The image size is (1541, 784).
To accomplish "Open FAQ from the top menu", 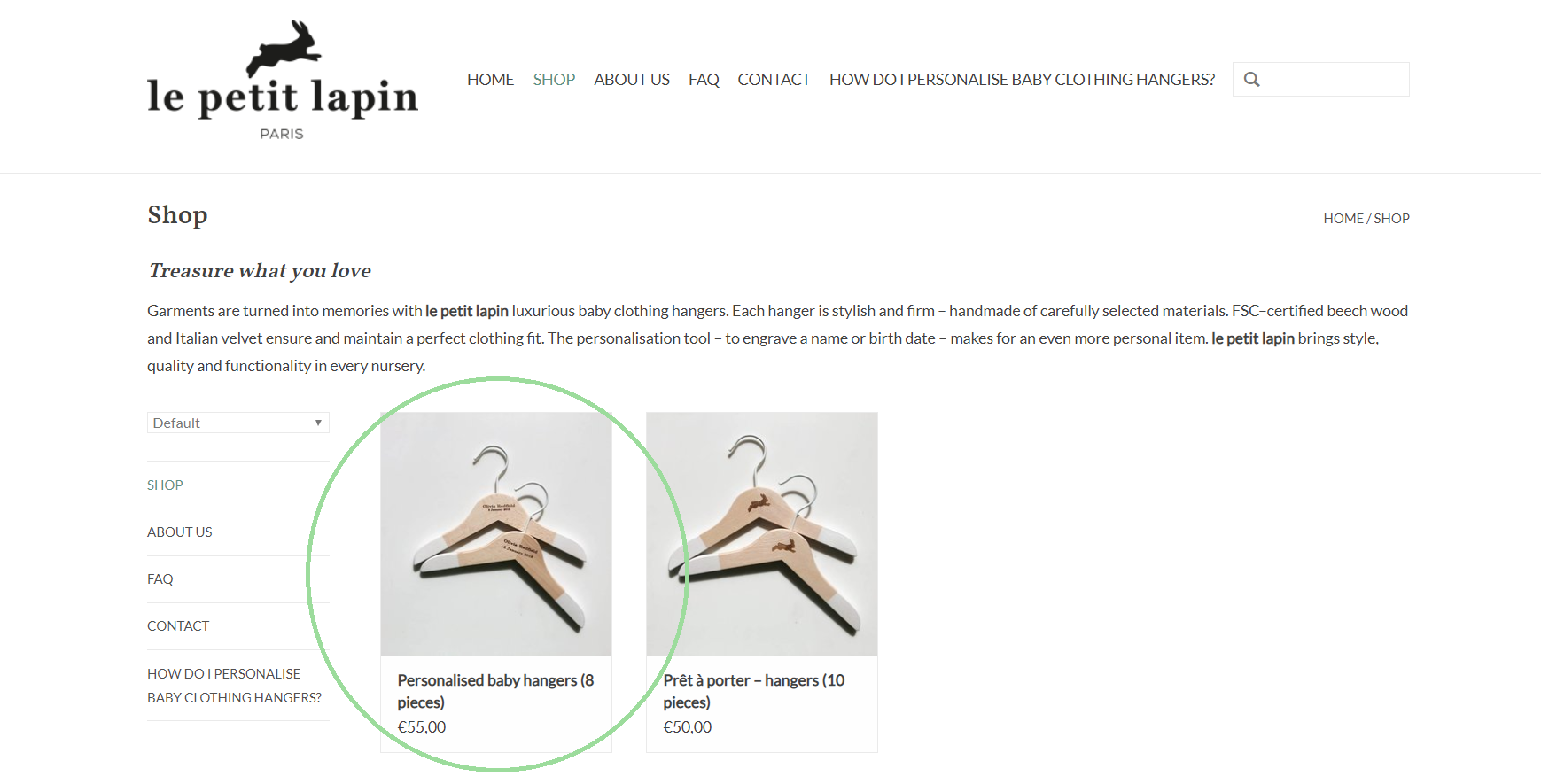I will pyautogui.click(x=704, y=80).
